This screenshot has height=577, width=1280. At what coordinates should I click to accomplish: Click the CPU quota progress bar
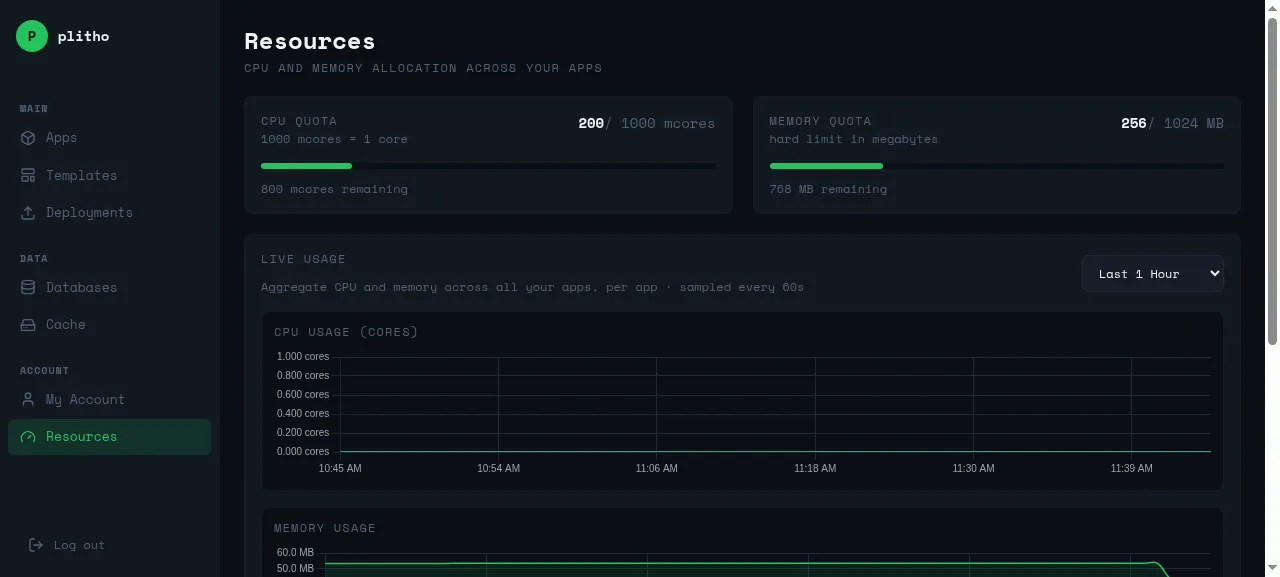point(488,166)
